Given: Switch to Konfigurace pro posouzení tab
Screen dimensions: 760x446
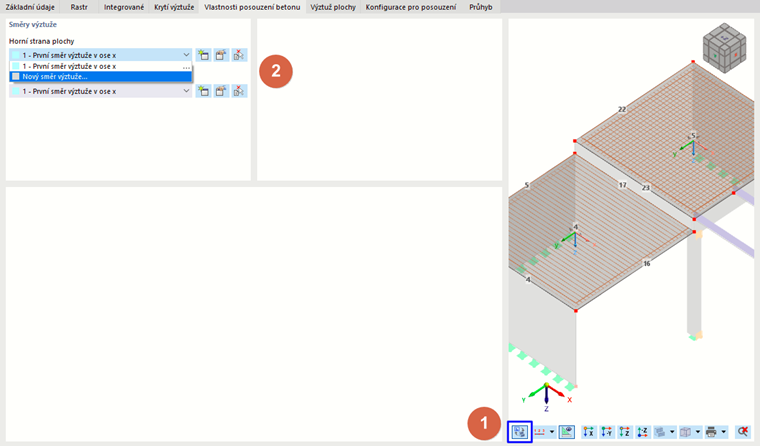Looking at the screenshot, I should 411,7.
